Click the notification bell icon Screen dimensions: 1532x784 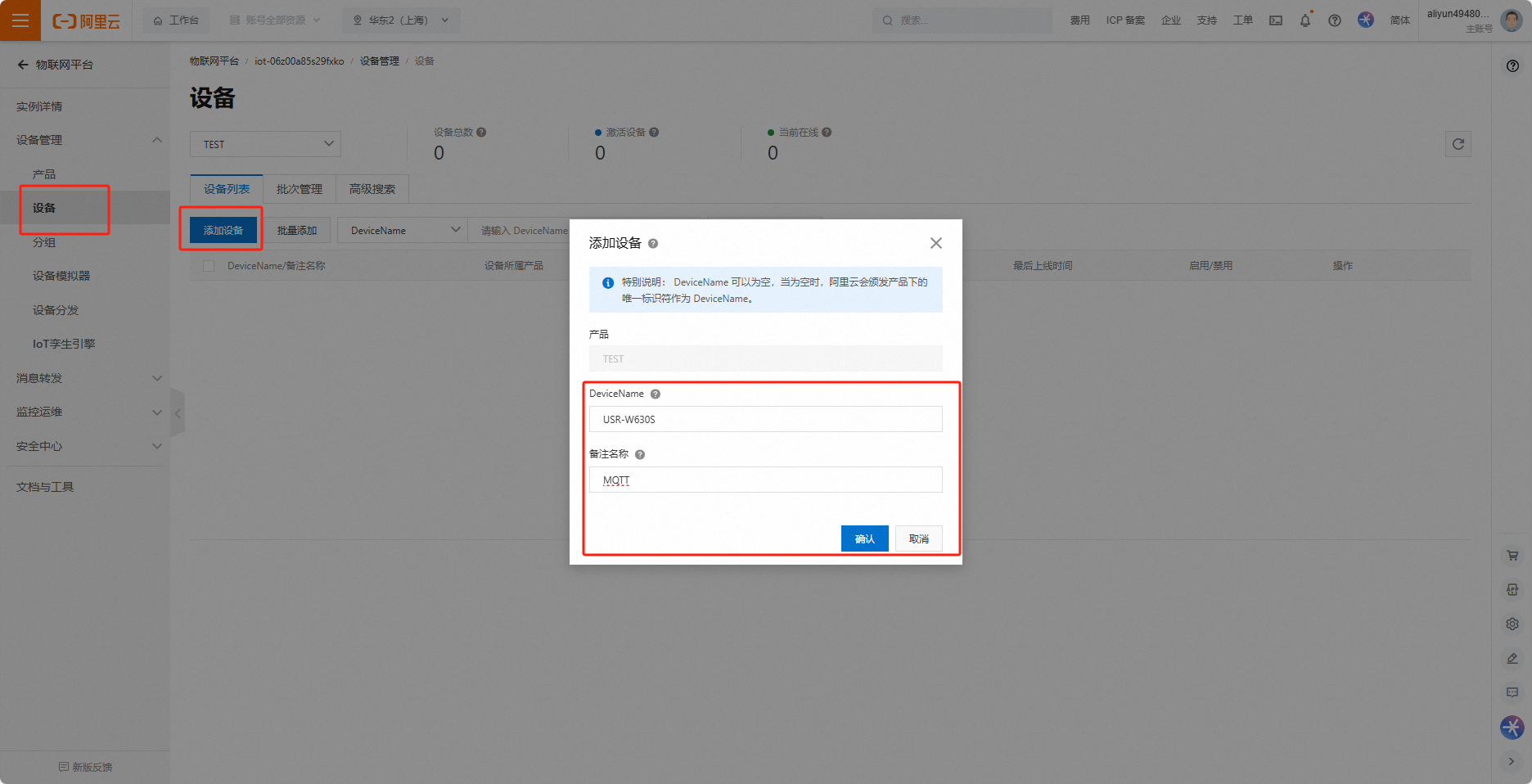pyautogui.click(x=1304, y=20)
